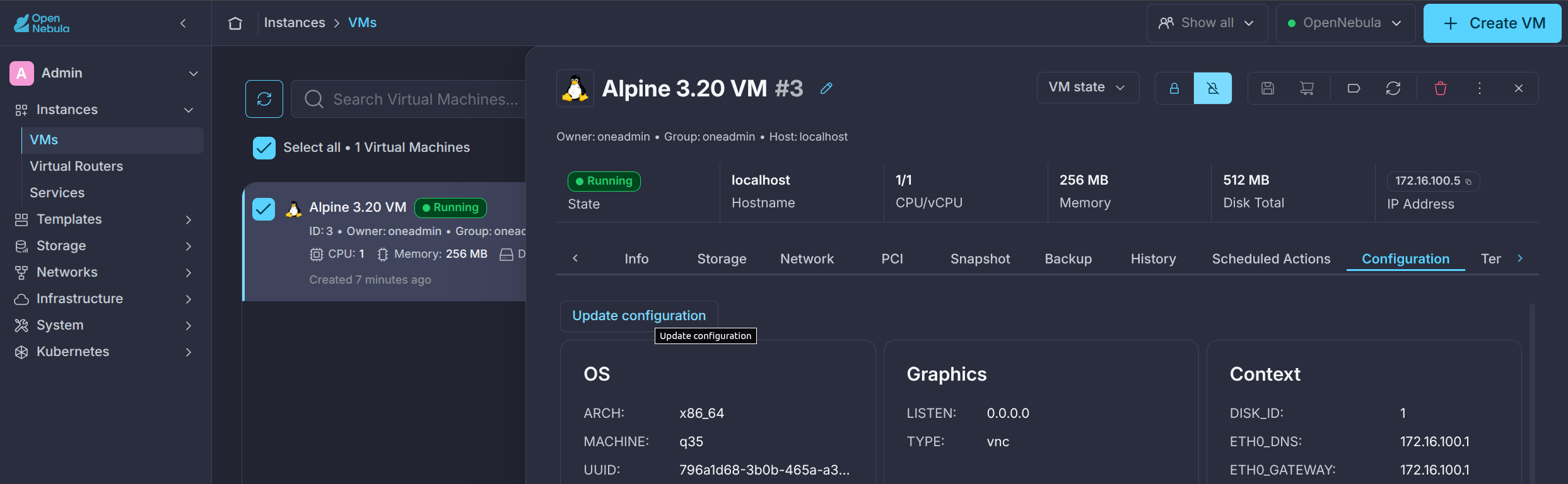Click the Instances breadcrumb link

[295, 23]
